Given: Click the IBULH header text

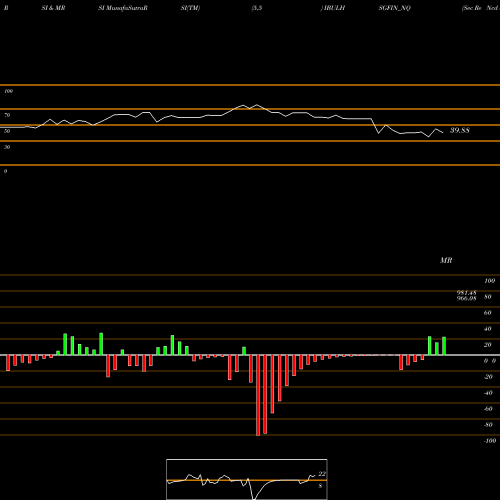Looking at the screenshot, I should (x=333, y=8).
